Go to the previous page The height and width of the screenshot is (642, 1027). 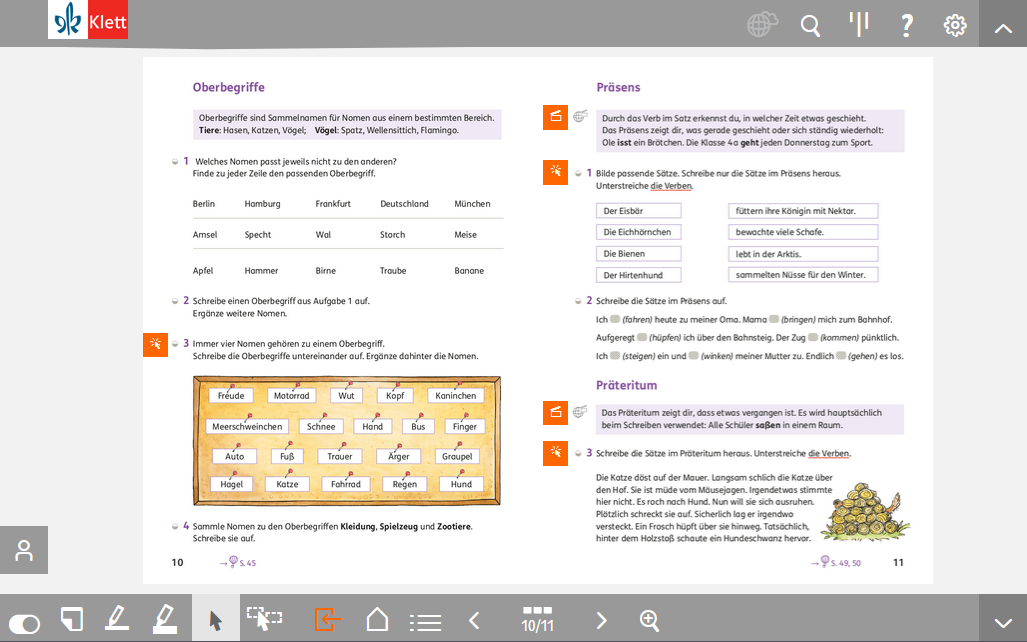pyautogui.click(x=475, y=621)
